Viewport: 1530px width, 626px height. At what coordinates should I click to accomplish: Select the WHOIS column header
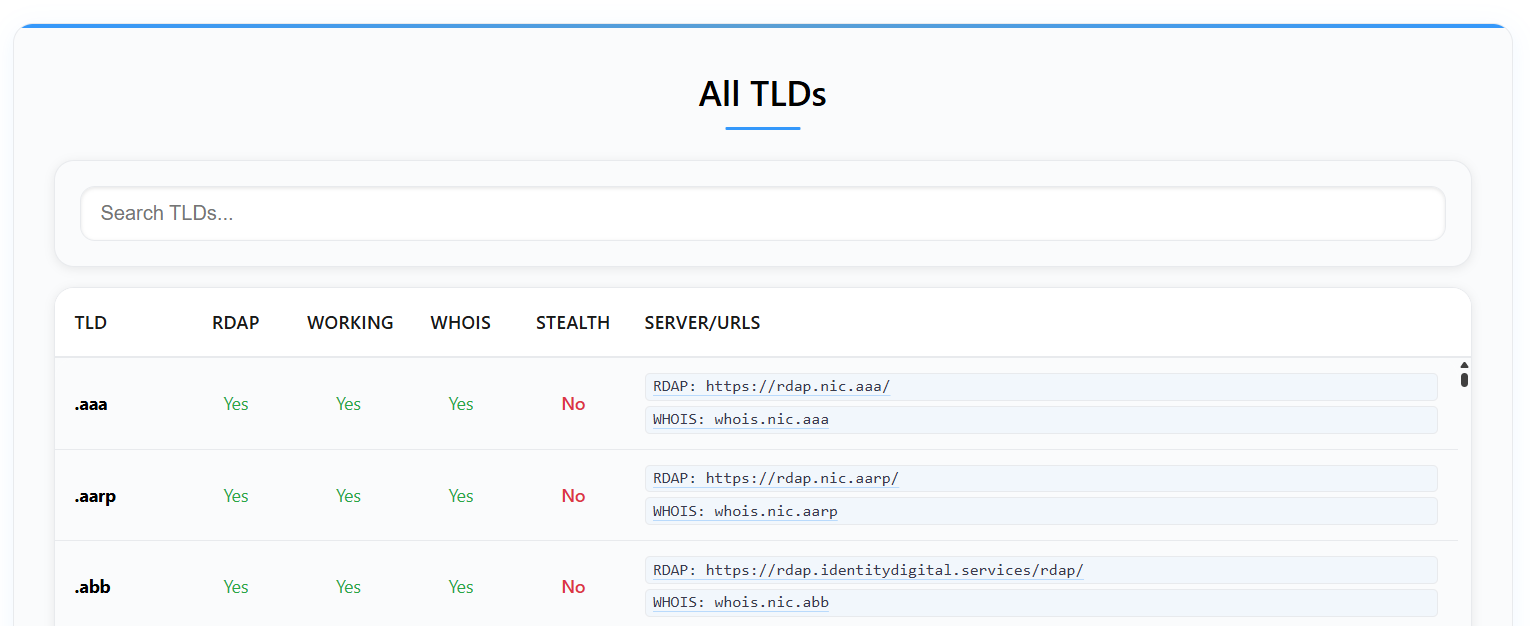point(461,323)
